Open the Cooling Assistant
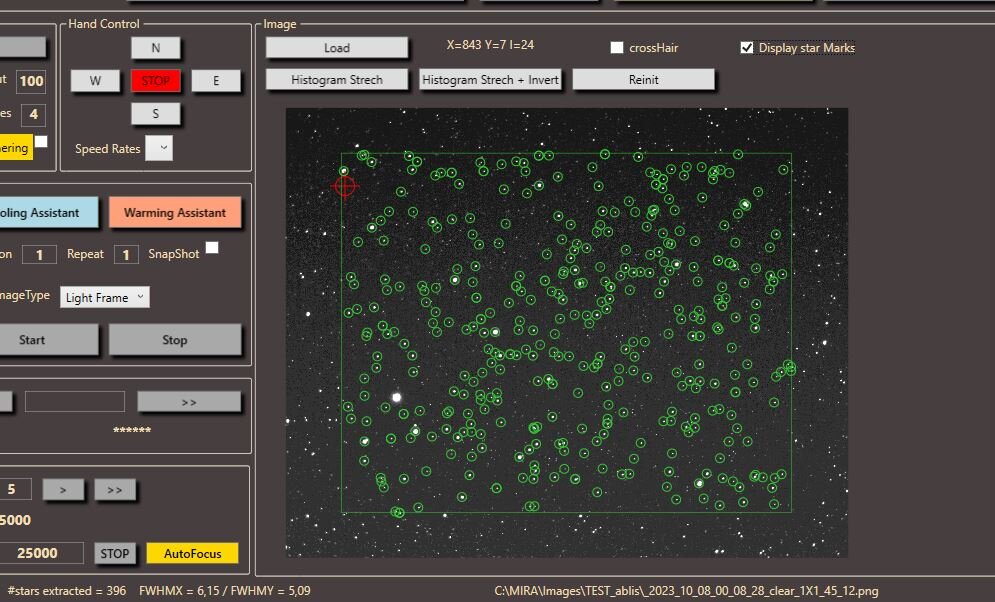995x602 pixels. [x=48, y=213]
